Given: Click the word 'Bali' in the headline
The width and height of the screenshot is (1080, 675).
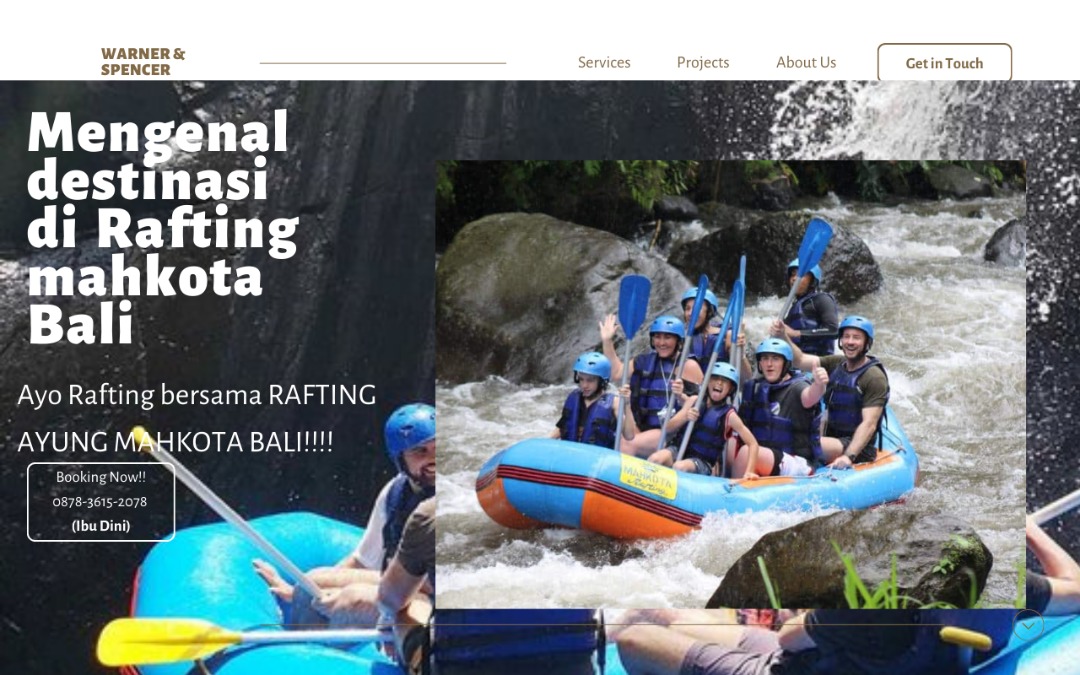Looking at the screenshot, I should (x=81, y=324).
